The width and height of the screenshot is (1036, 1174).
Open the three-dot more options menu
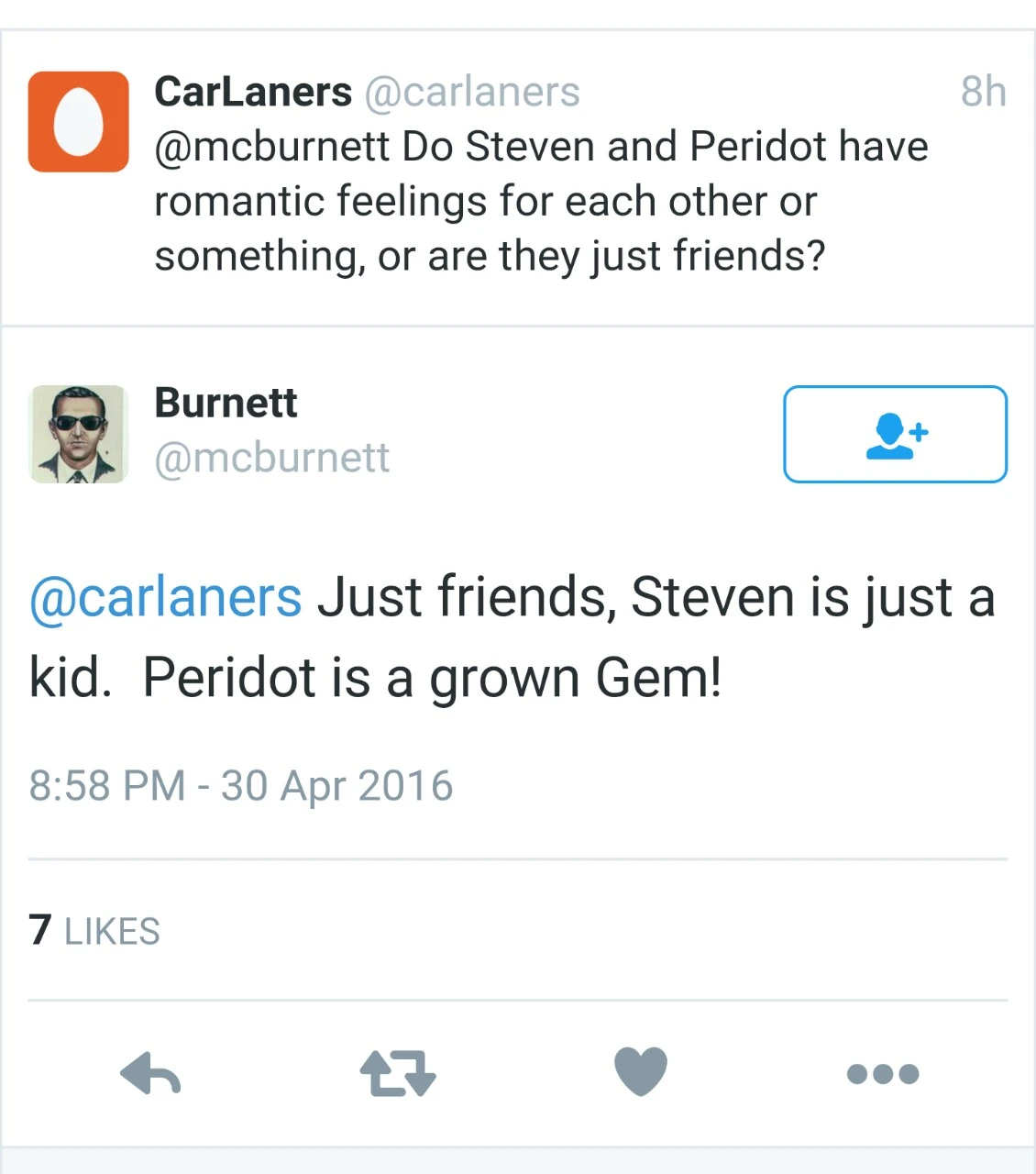pyautogui.click(x=882, y=1074)
